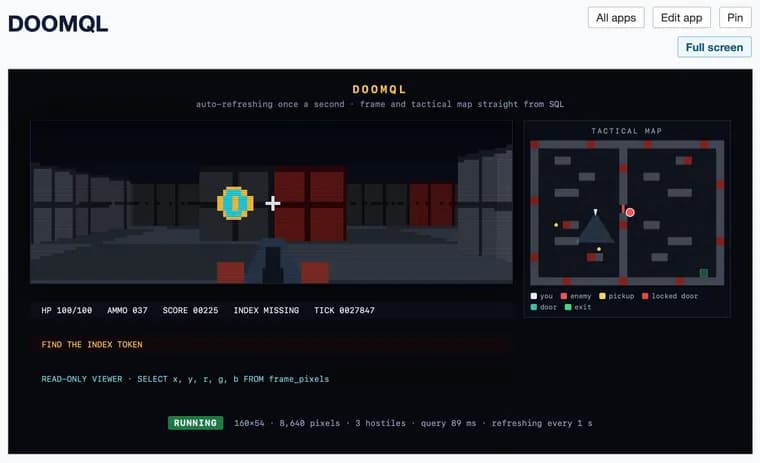
Task: Click the 'query 89 ms' status text
Action: point(448,423)
